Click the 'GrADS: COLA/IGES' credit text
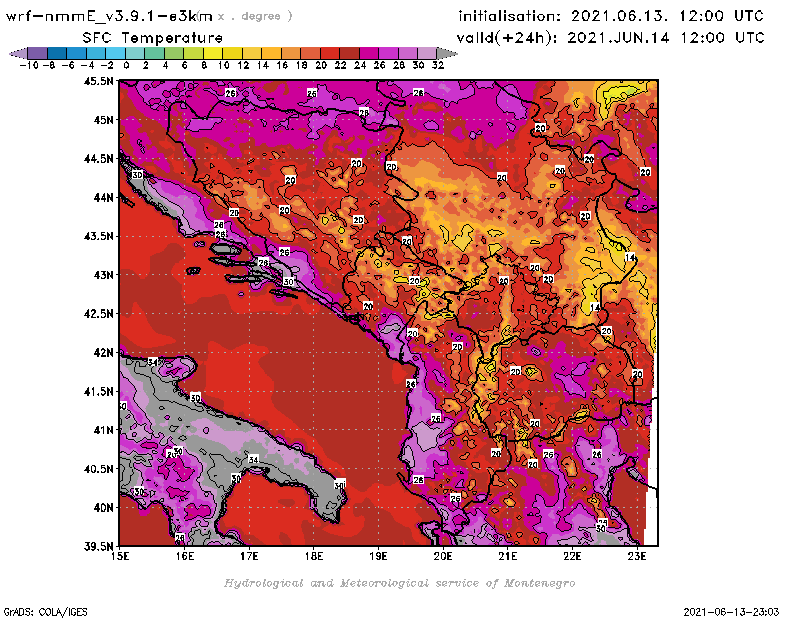The width and height of the screenshot is (800, 618). (45, 612)
